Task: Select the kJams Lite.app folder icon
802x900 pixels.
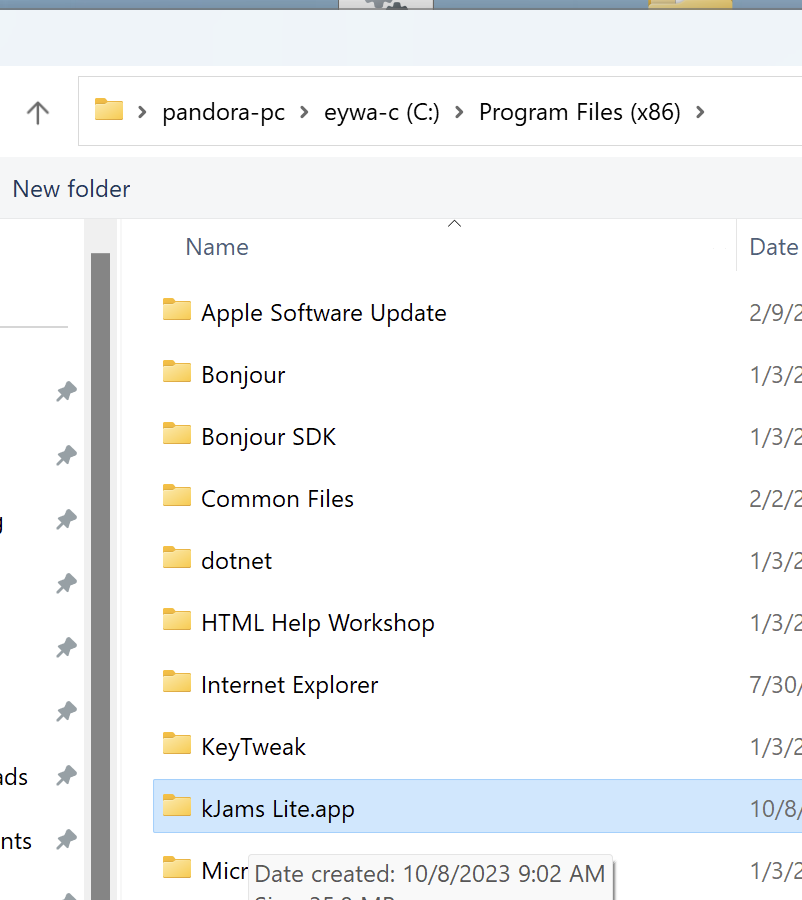Action: pyautogui.click(x=177, y=806)
